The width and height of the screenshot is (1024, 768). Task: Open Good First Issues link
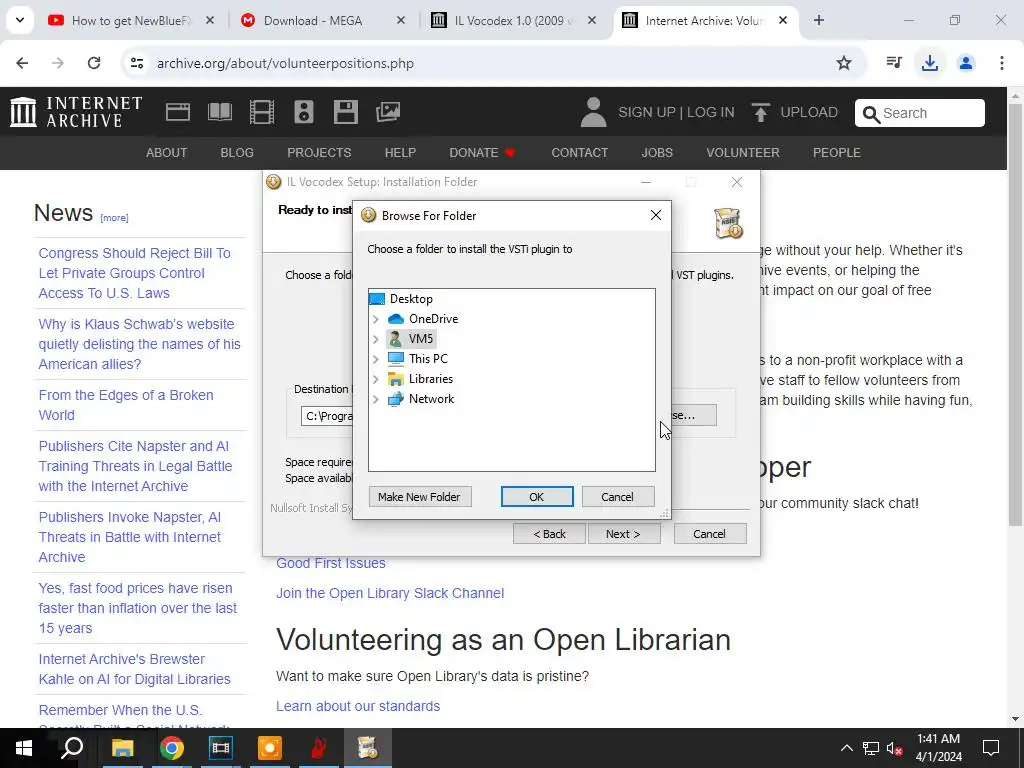click(x=331, y=563)
